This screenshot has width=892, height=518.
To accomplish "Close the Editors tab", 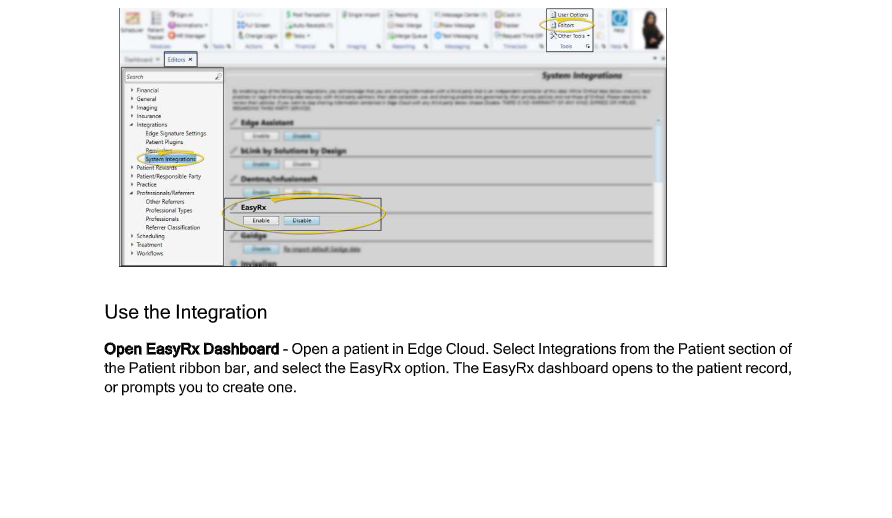I will (x=191, y=59).
